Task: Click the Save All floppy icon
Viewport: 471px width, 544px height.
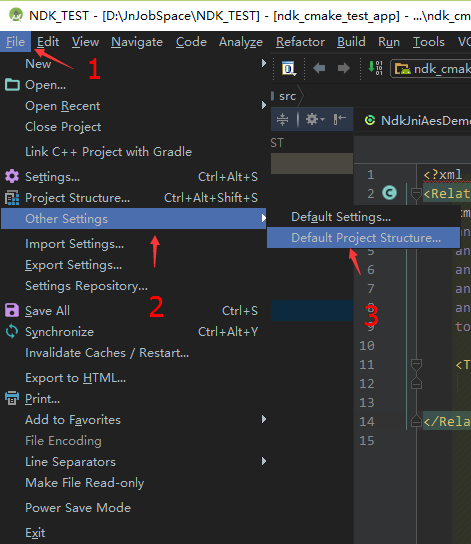Action: click(x=12, y=310)
